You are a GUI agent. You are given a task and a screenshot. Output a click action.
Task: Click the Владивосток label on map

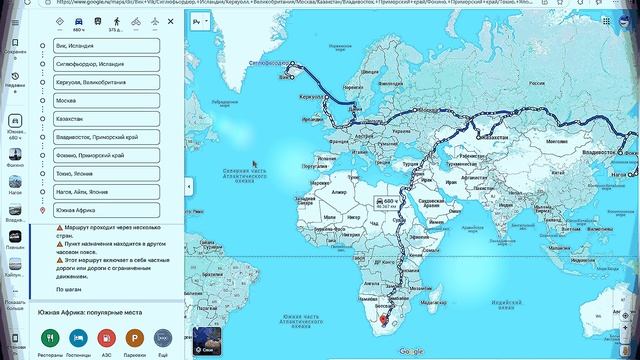click(x=599, y=152)
